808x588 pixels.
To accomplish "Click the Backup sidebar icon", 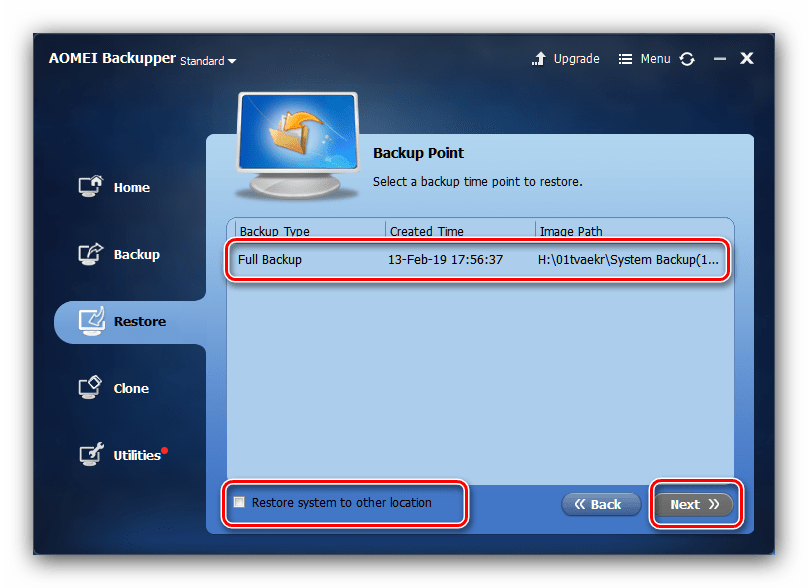I will (91, 254).
